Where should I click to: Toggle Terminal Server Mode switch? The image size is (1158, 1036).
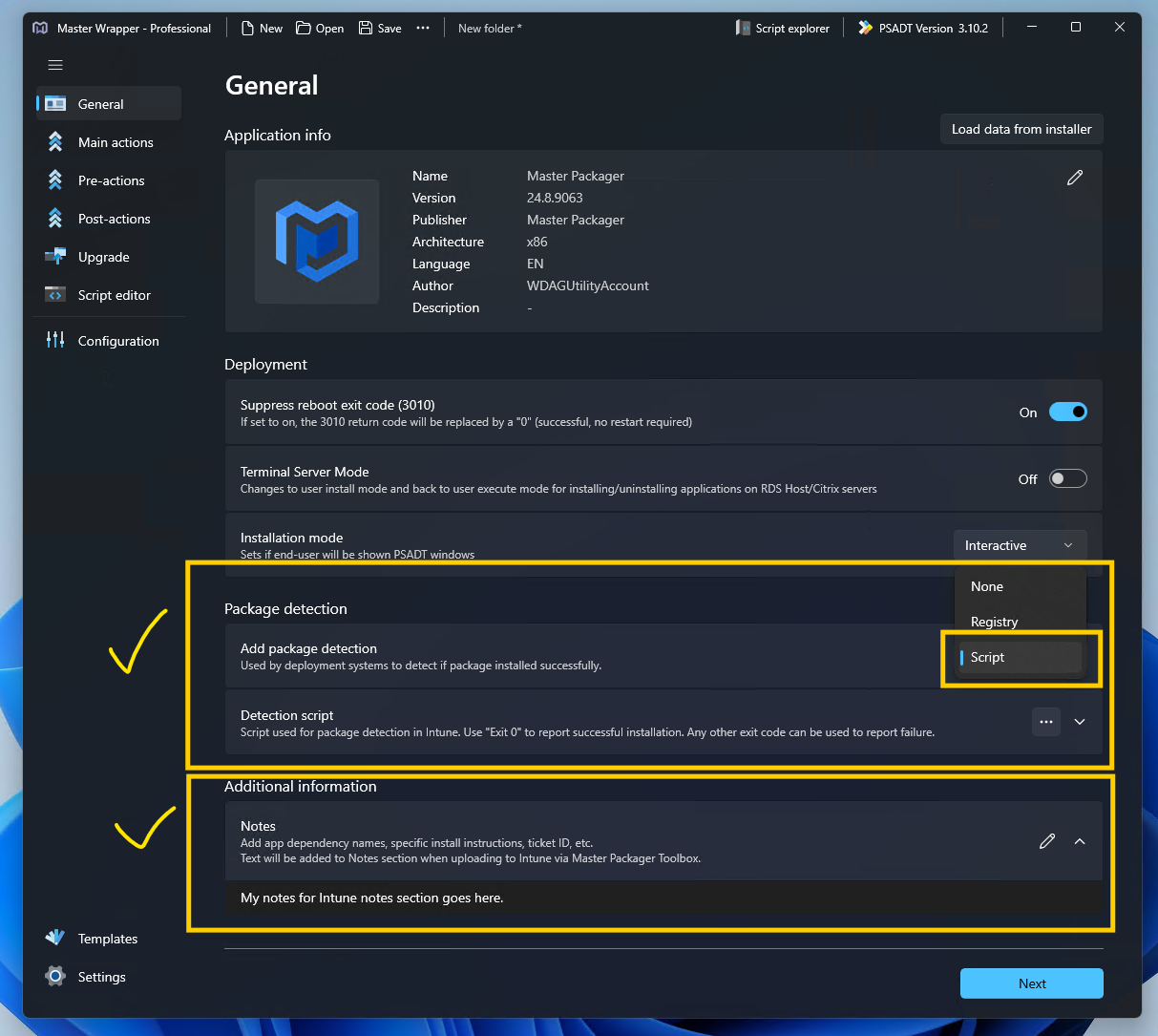[1068, 478]
